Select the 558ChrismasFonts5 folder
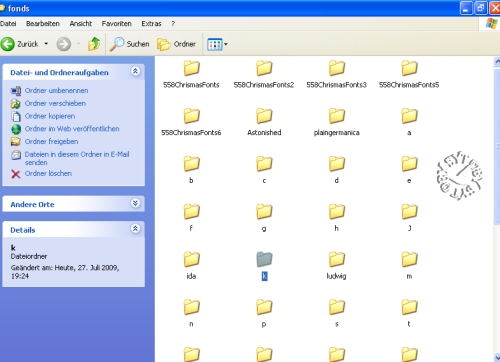 click(x=409, y=74)
